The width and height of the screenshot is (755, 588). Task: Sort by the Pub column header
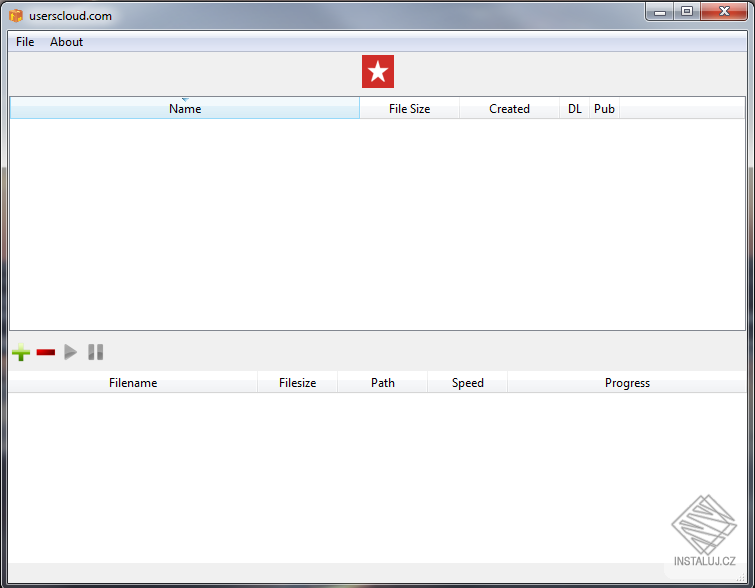point(604,108)
